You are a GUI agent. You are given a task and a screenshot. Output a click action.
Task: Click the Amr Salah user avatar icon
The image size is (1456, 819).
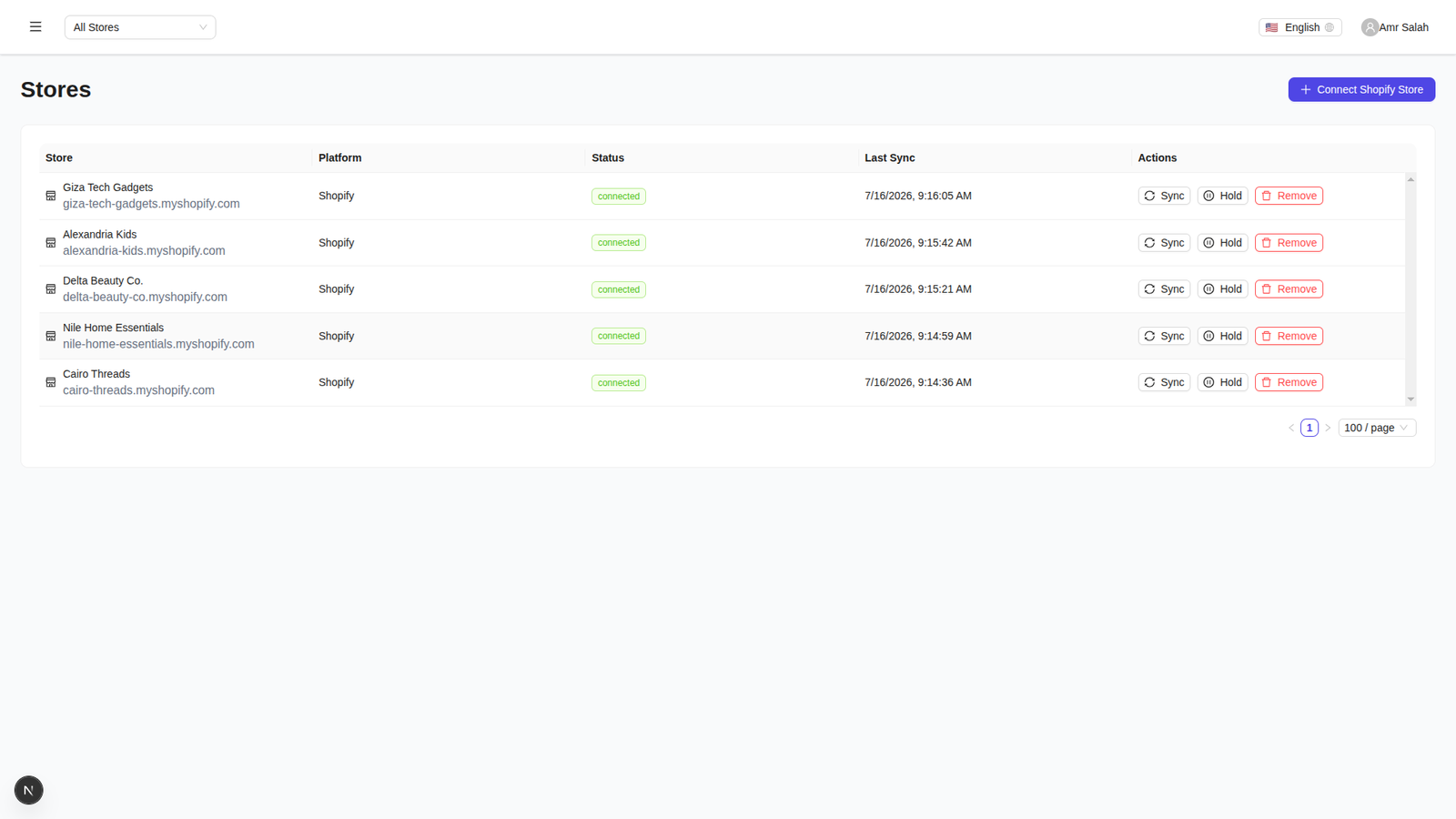tap(1370, 27)
